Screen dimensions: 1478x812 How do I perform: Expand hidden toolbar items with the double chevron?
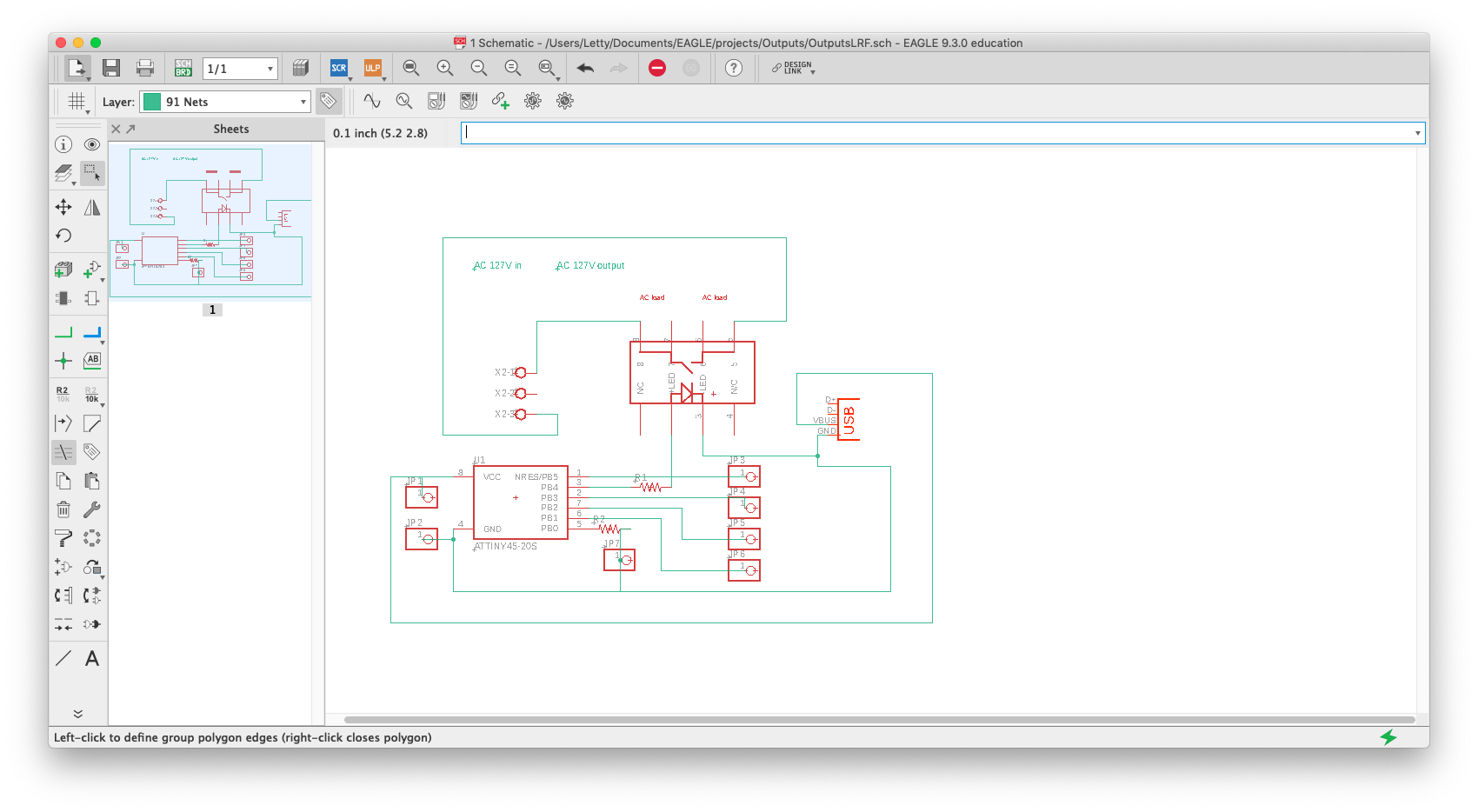[77, 714]
